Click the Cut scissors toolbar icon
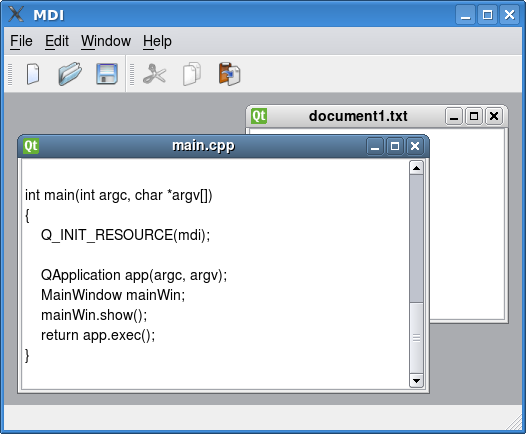Screen dimensions: 526x434 point(154,74)
